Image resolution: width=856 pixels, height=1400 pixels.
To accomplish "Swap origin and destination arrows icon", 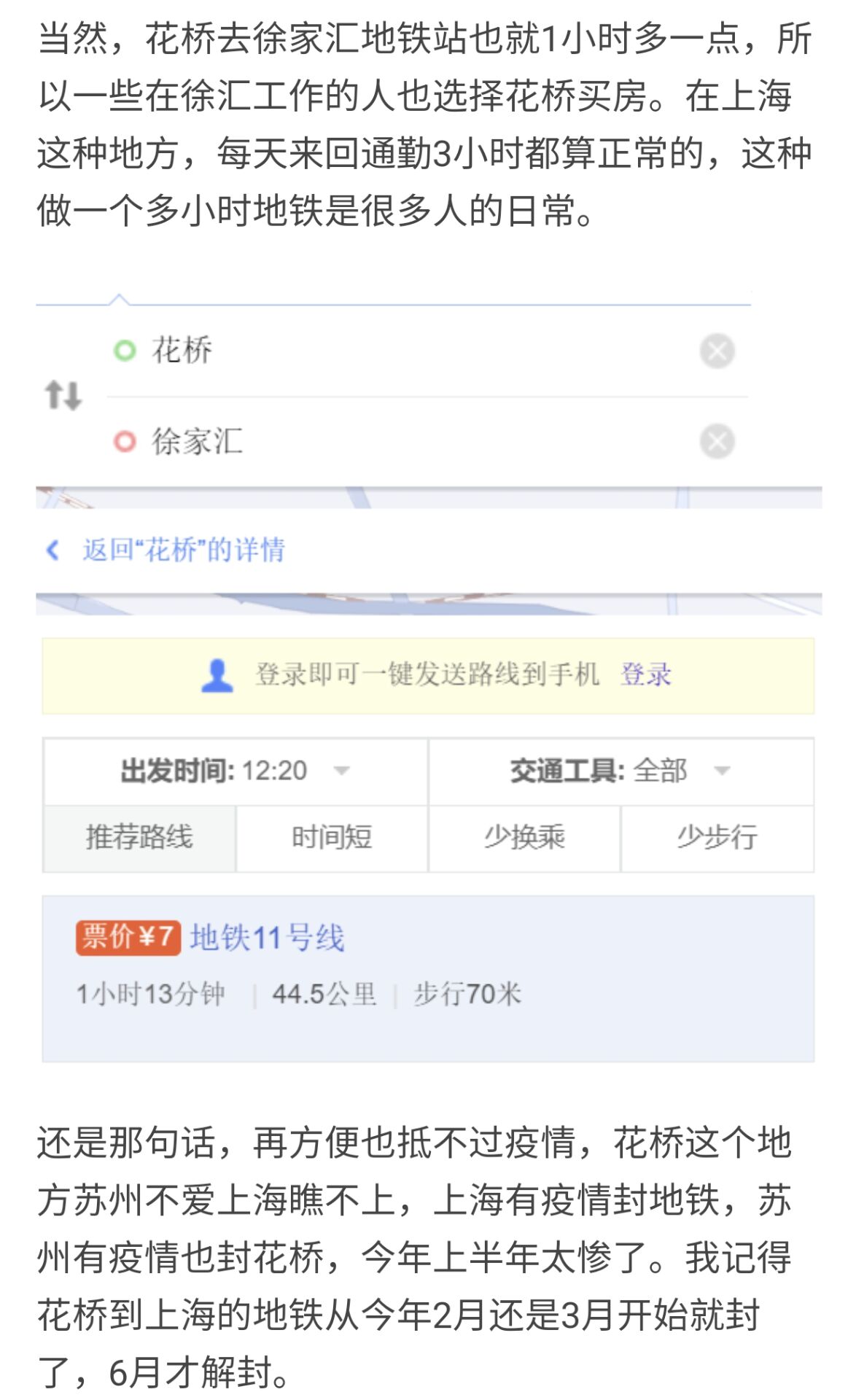I will coord(63,395).
